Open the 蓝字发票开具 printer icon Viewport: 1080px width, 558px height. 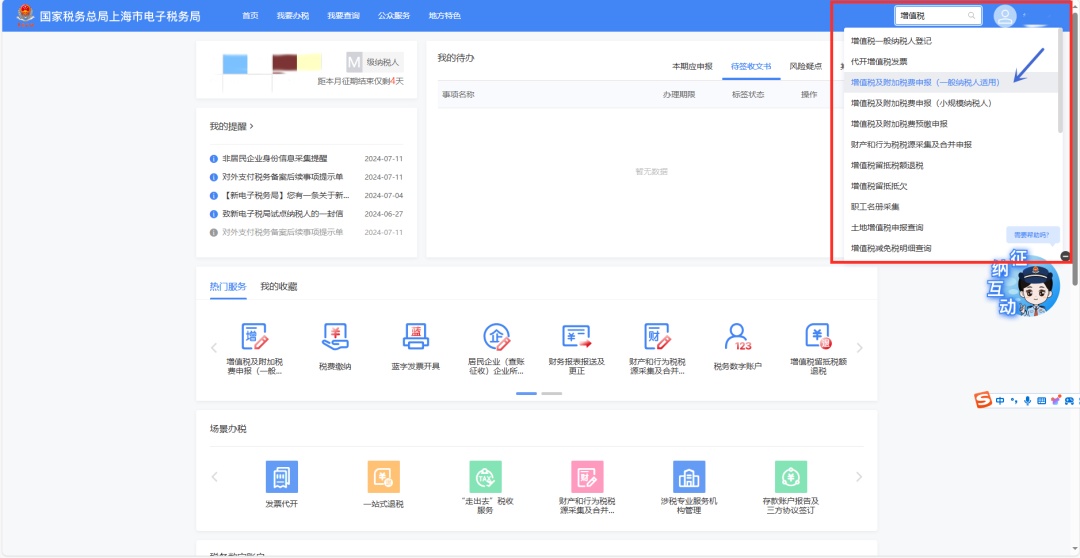[x=415, y=335]
